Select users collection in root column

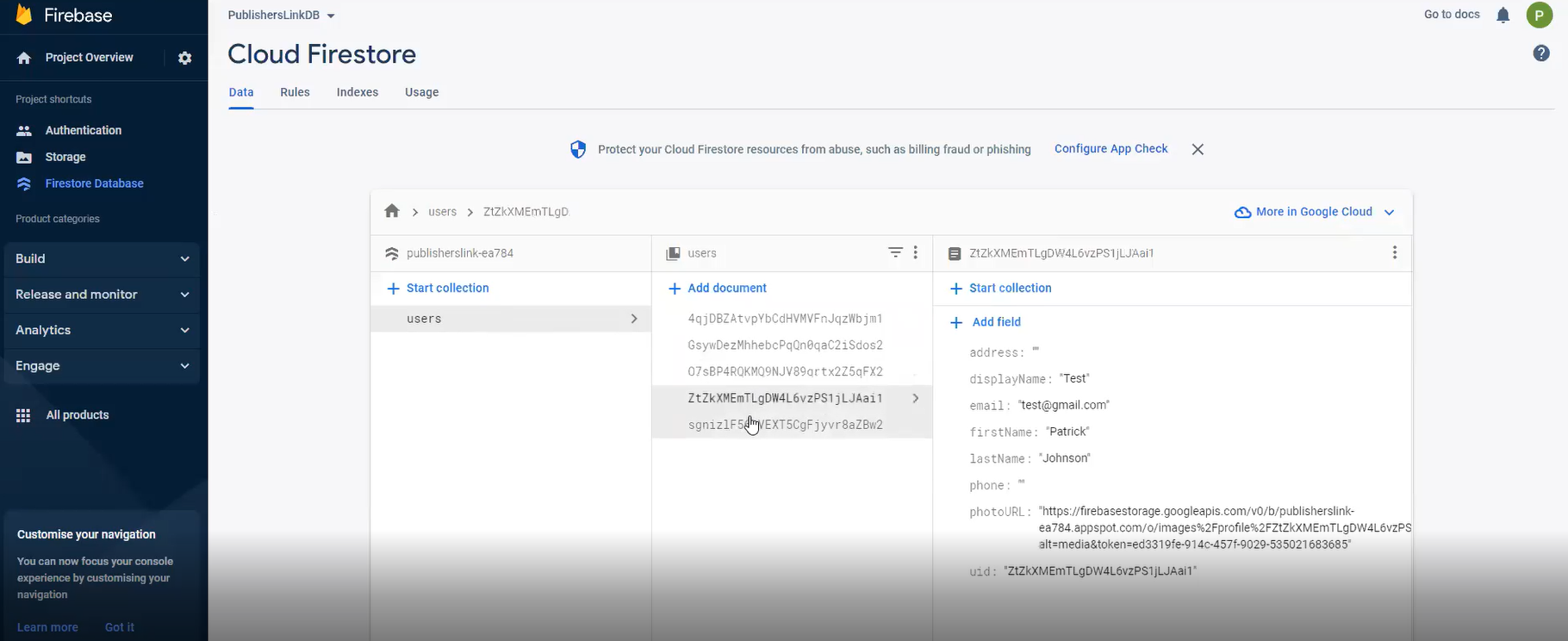[x=511, y=319]
